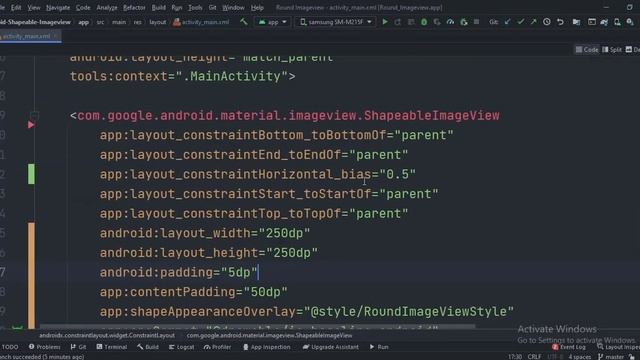Image resolution: width=640 pixels, height=360 pixels.
Task: Open the Navigate menu
Action: coord(58,7)
